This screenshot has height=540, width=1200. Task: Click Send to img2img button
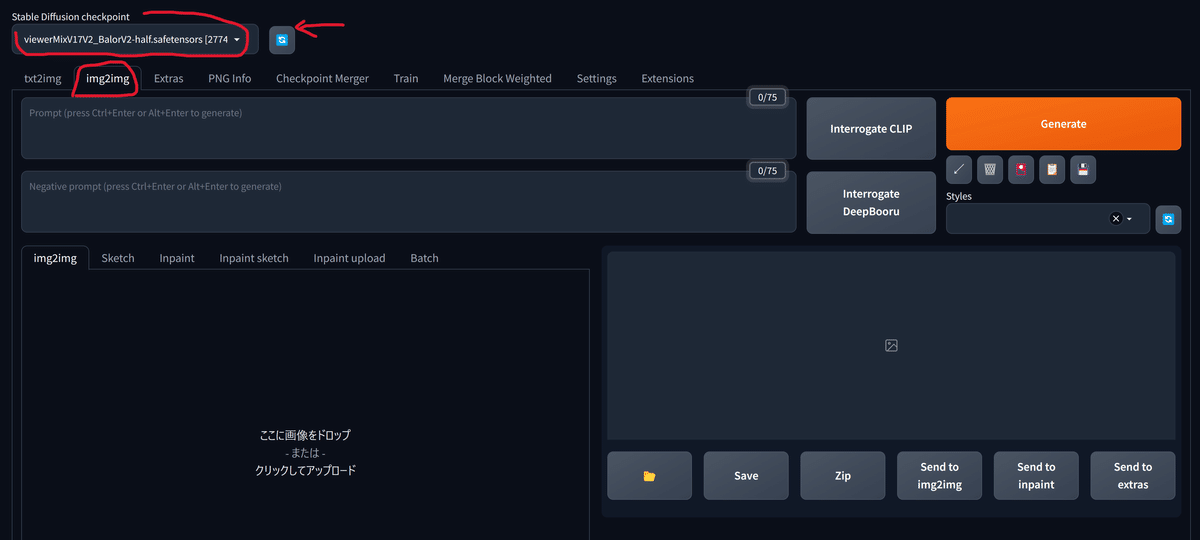point(939,476)
